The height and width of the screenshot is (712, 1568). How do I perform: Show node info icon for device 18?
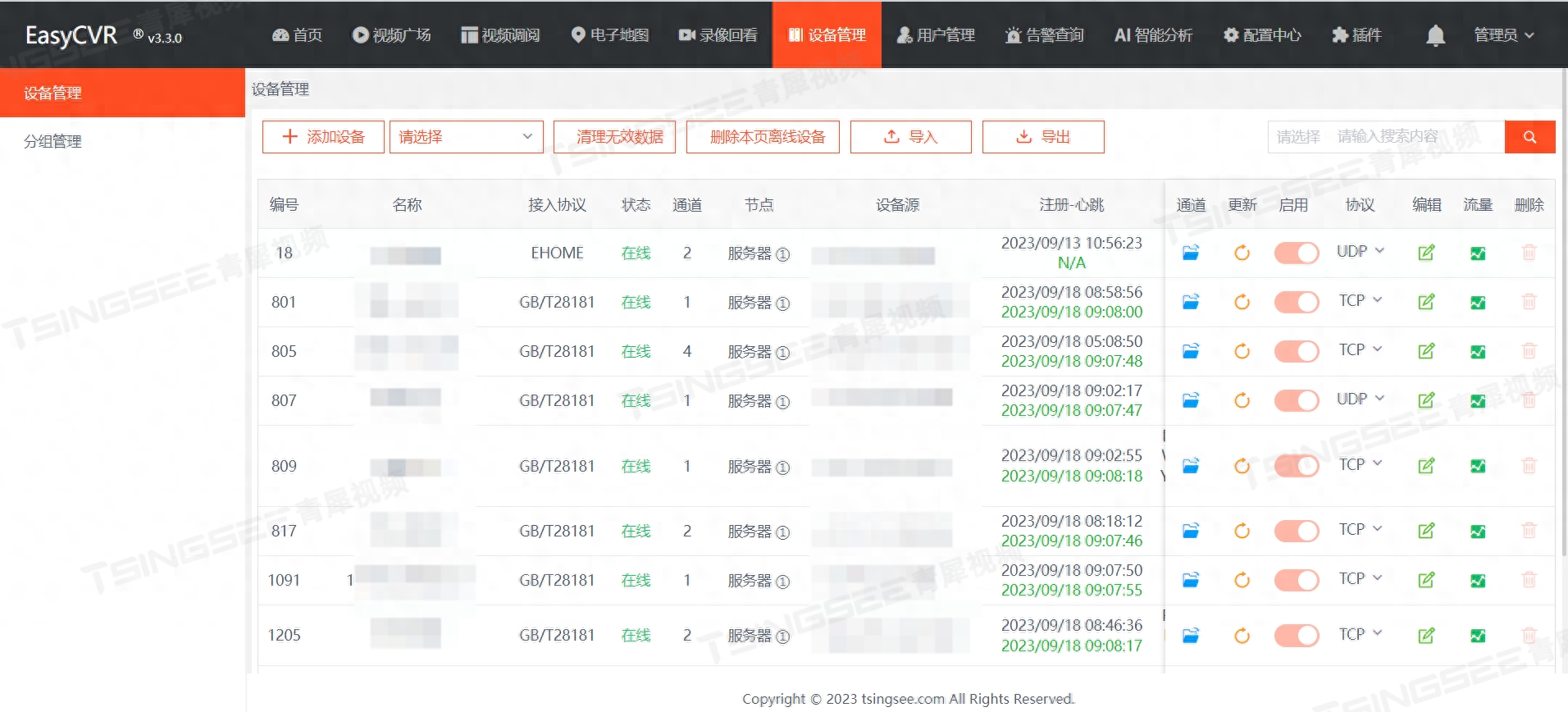[783, 254]
